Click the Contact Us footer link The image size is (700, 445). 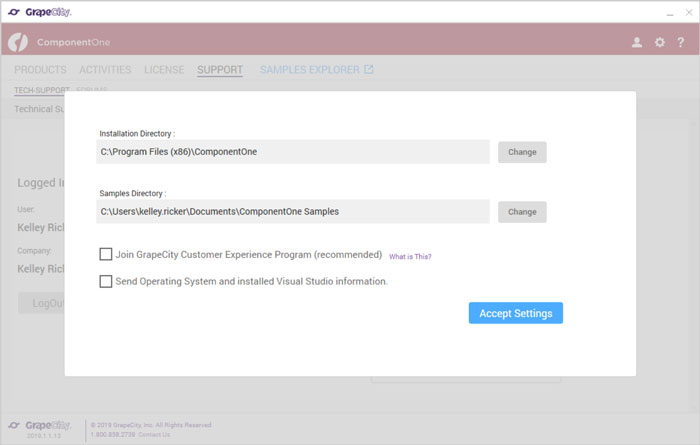point(154,434)
